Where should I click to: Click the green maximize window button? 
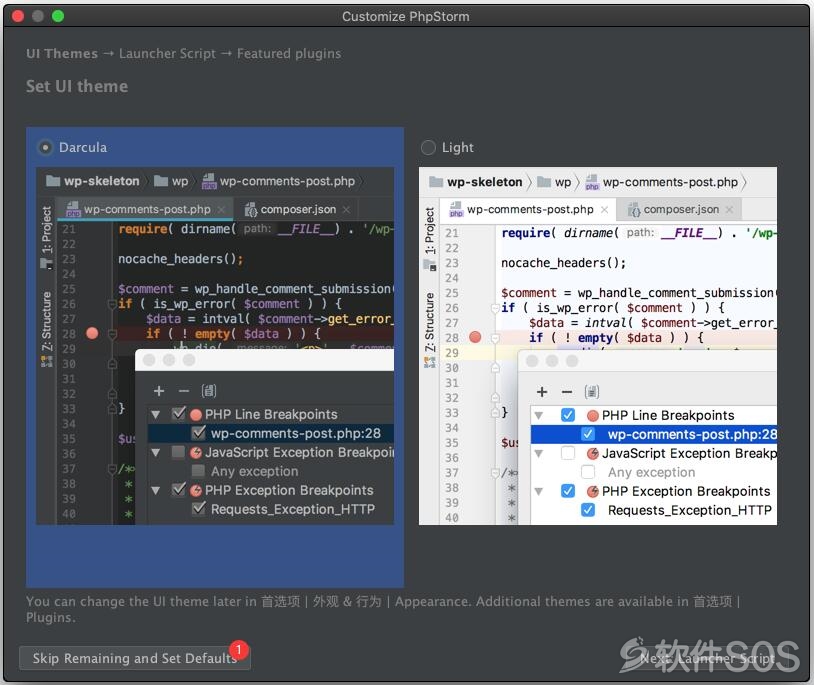click(58, 16)
